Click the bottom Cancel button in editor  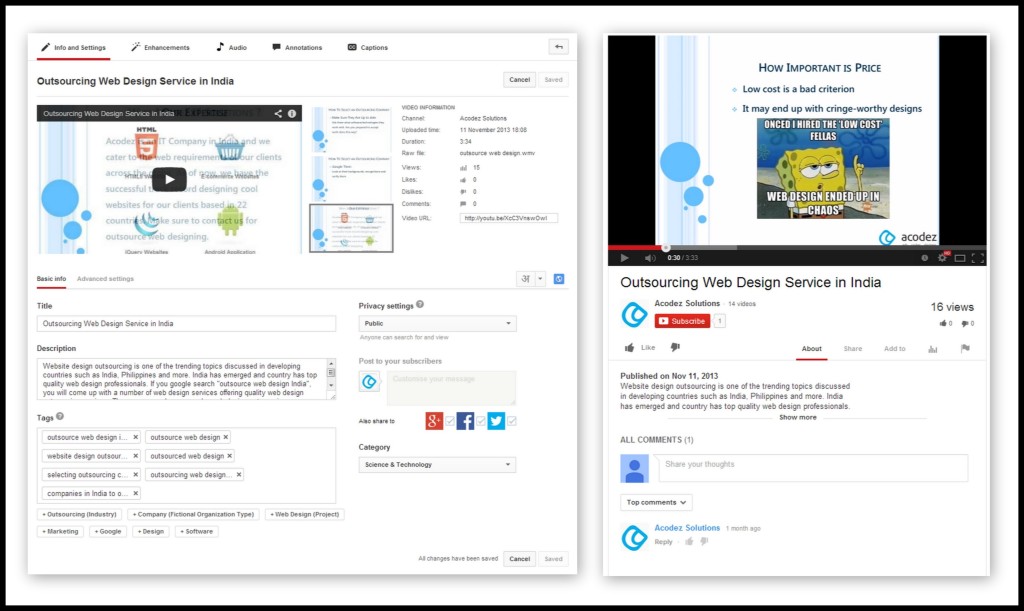[x=519, y=559]
